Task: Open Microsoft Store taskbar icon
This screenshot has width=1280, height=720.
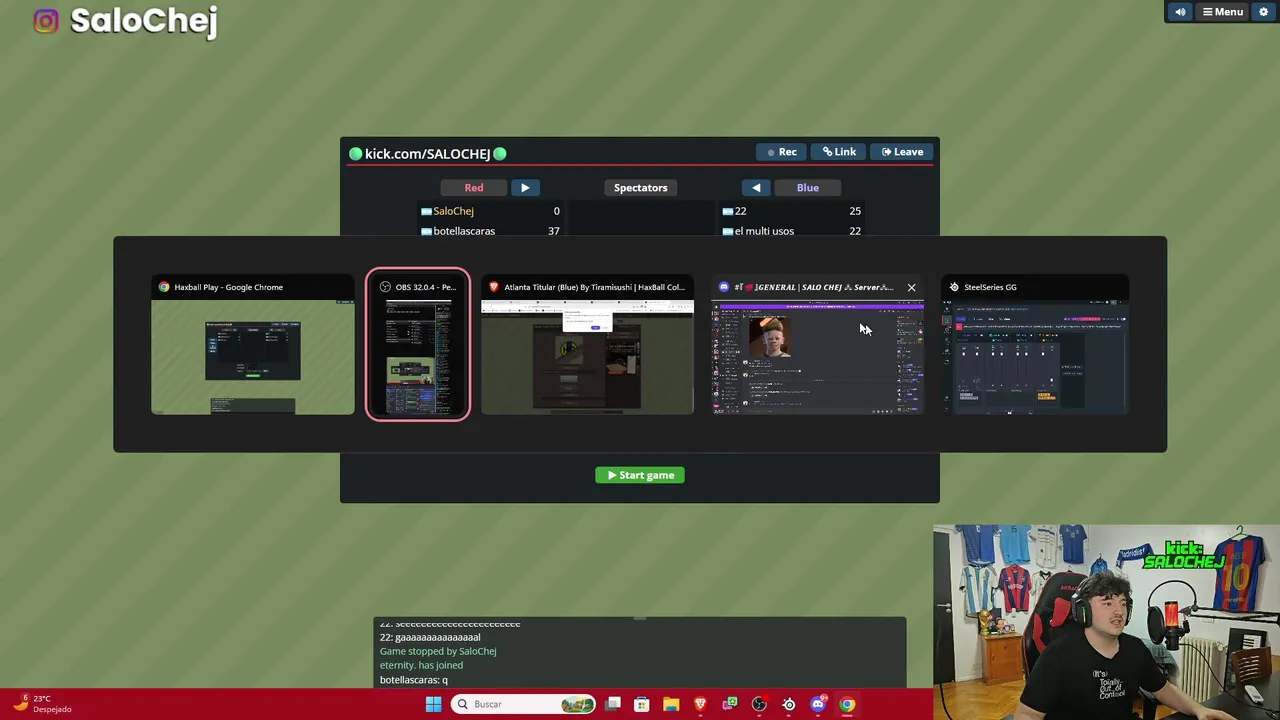Action: tap(642, 704)
